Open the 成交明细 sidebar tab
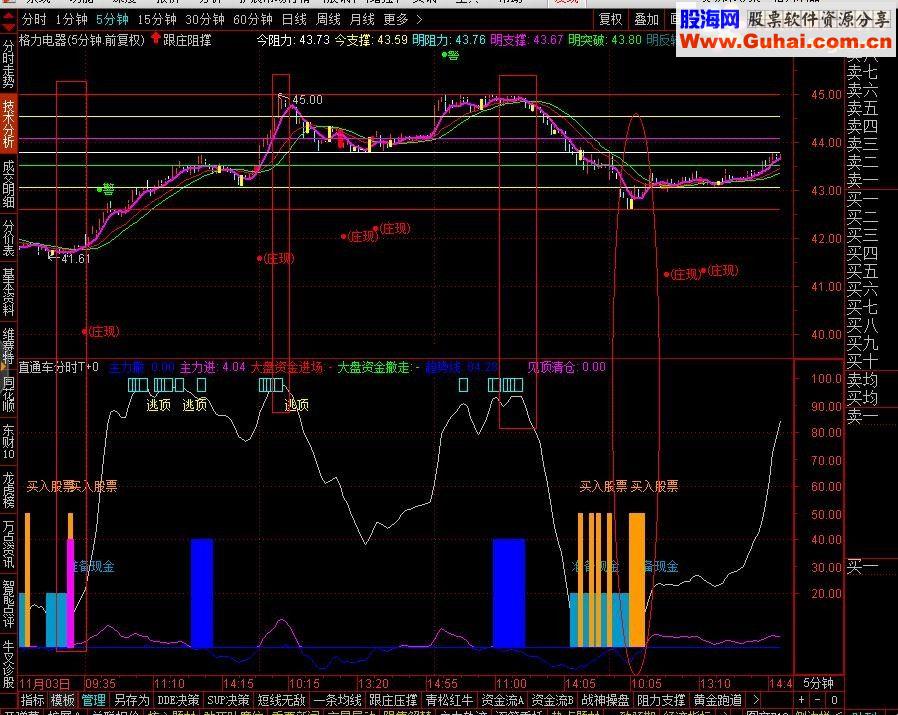The image size is (898, 715). tap(8, 183)
